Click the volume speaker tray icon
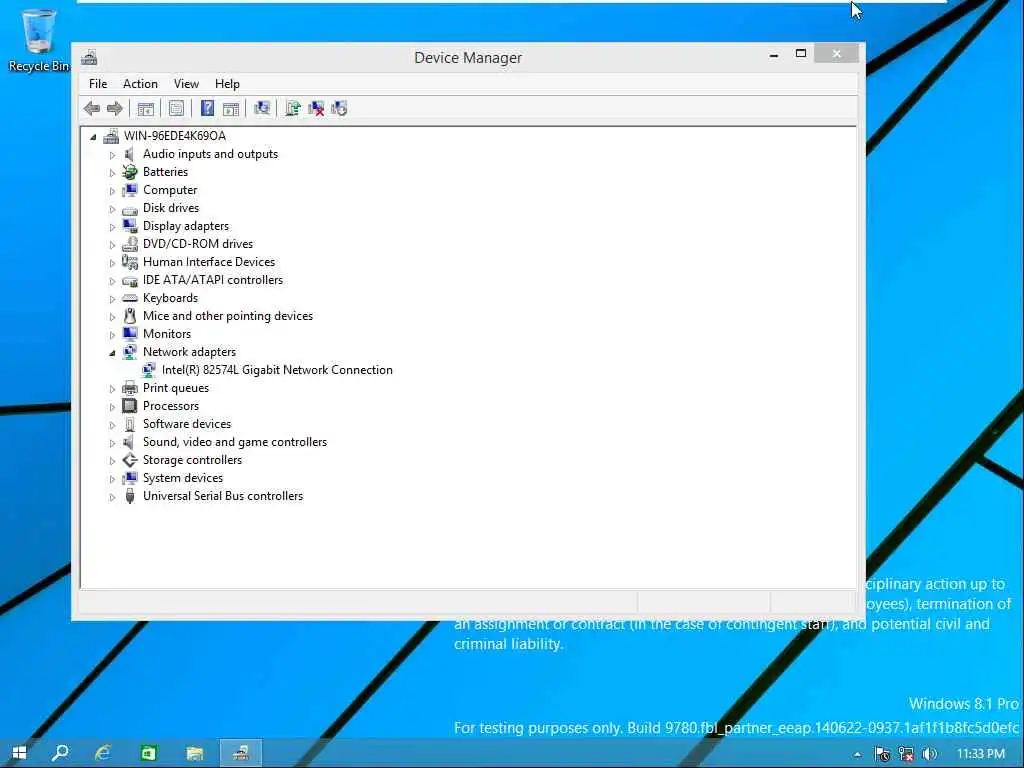The height and width of the screenshot is (768, 1024). [929, 754]
